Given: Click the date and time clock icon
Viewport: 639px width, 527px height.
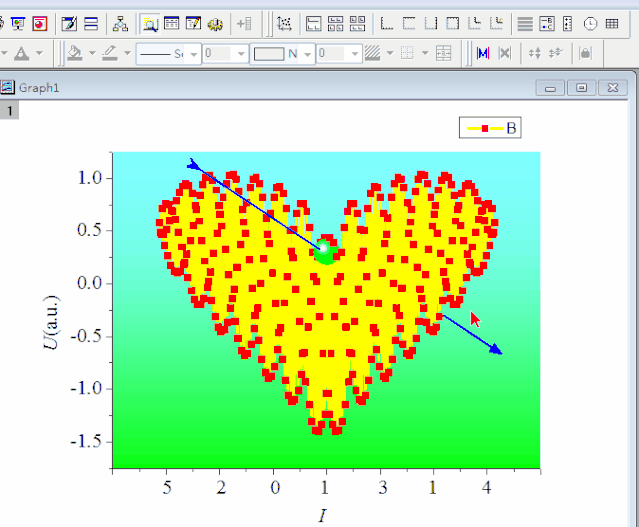Looking at the screenshot, I should tap(591, 23).
